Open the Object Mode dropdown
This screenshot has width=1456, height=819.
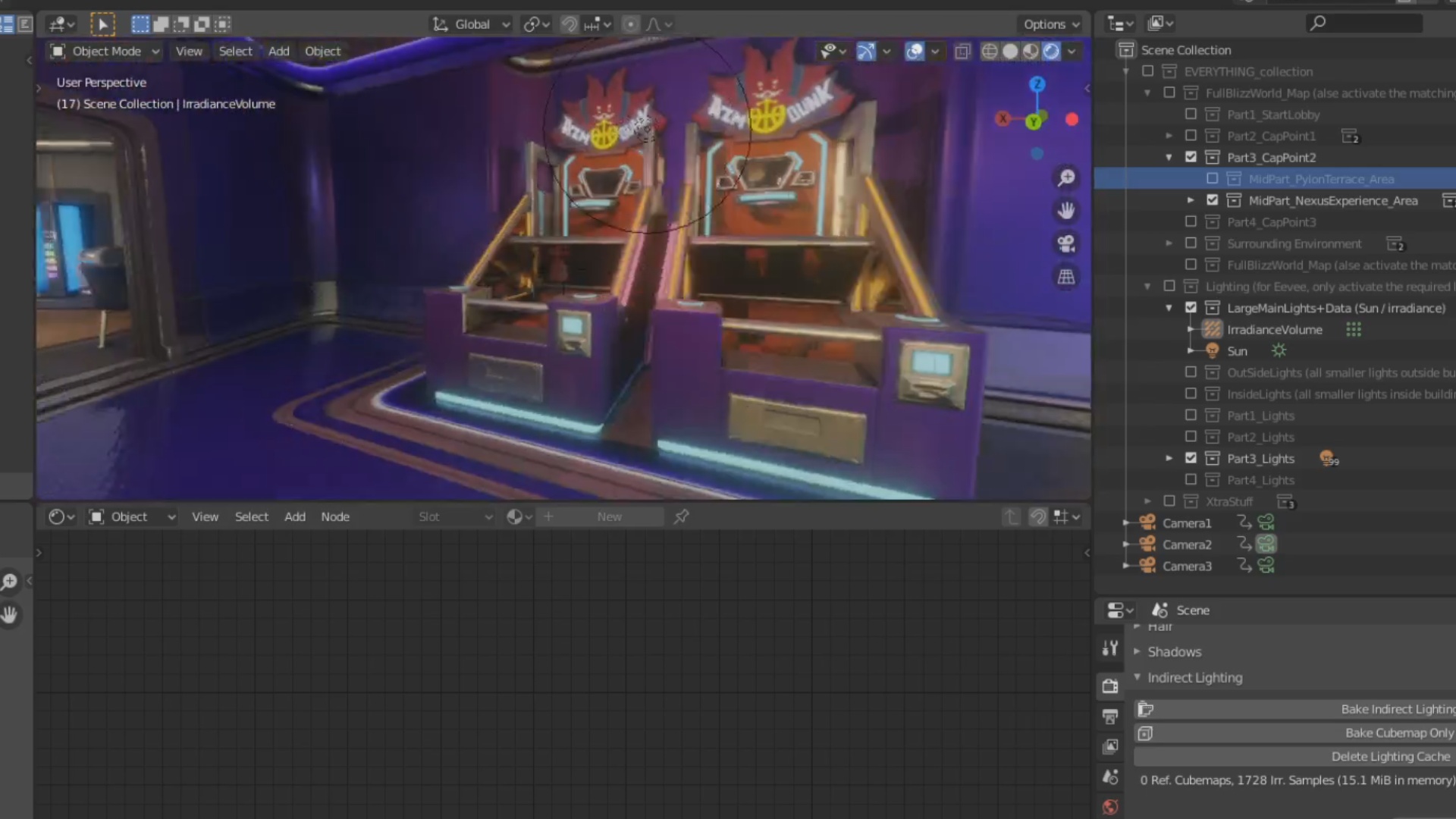(x=105, y=51)
